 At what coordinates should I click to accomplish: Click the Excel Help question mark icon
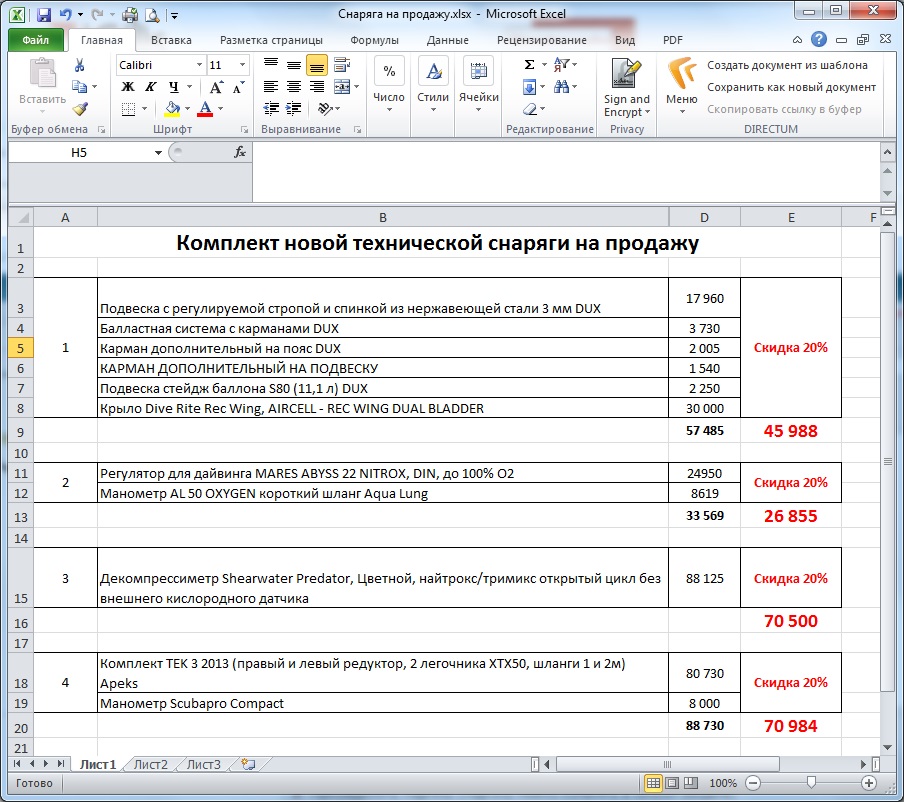click(x=819, y=41)
